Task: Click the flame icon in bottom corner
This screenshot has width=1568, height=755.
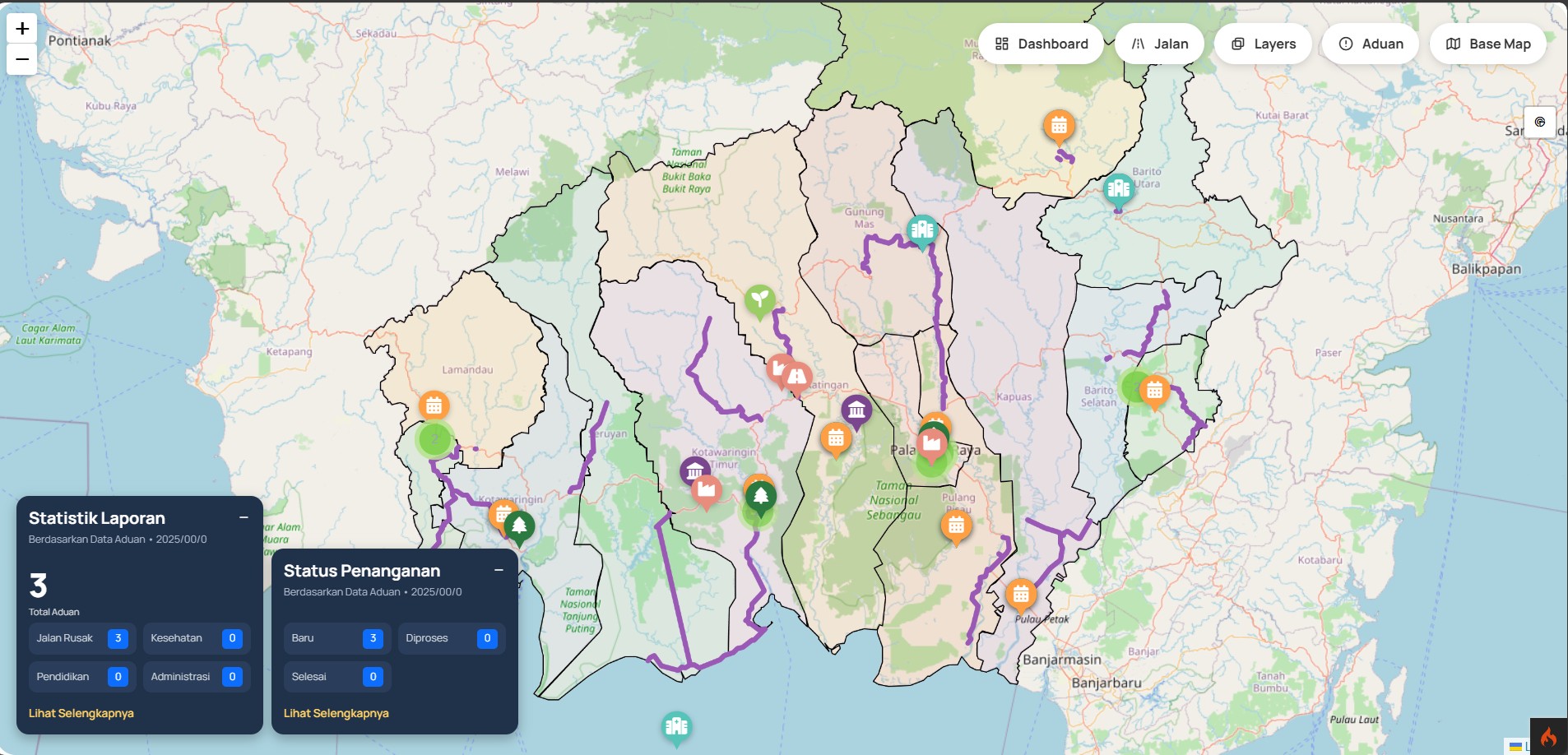Action: [1548, 737]
